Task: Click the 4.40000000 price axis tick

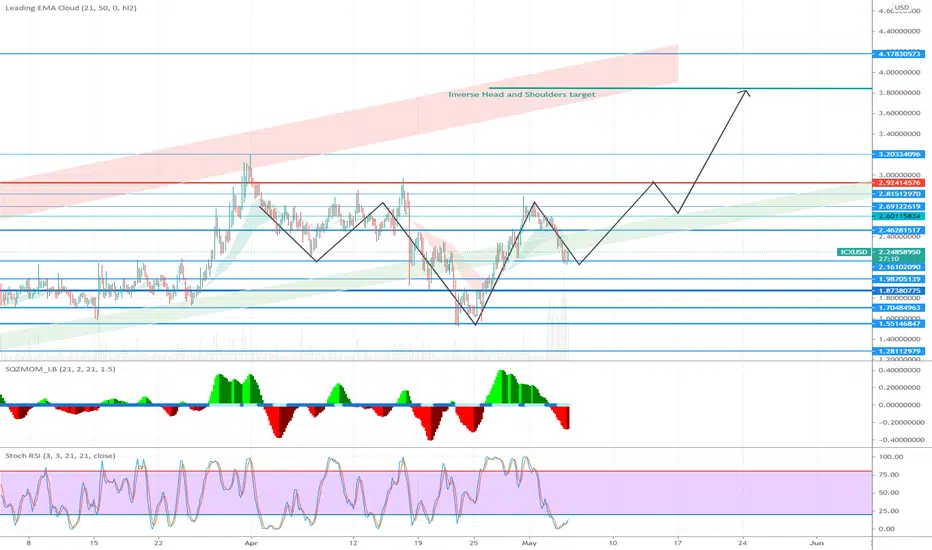Action: (899, 31)
